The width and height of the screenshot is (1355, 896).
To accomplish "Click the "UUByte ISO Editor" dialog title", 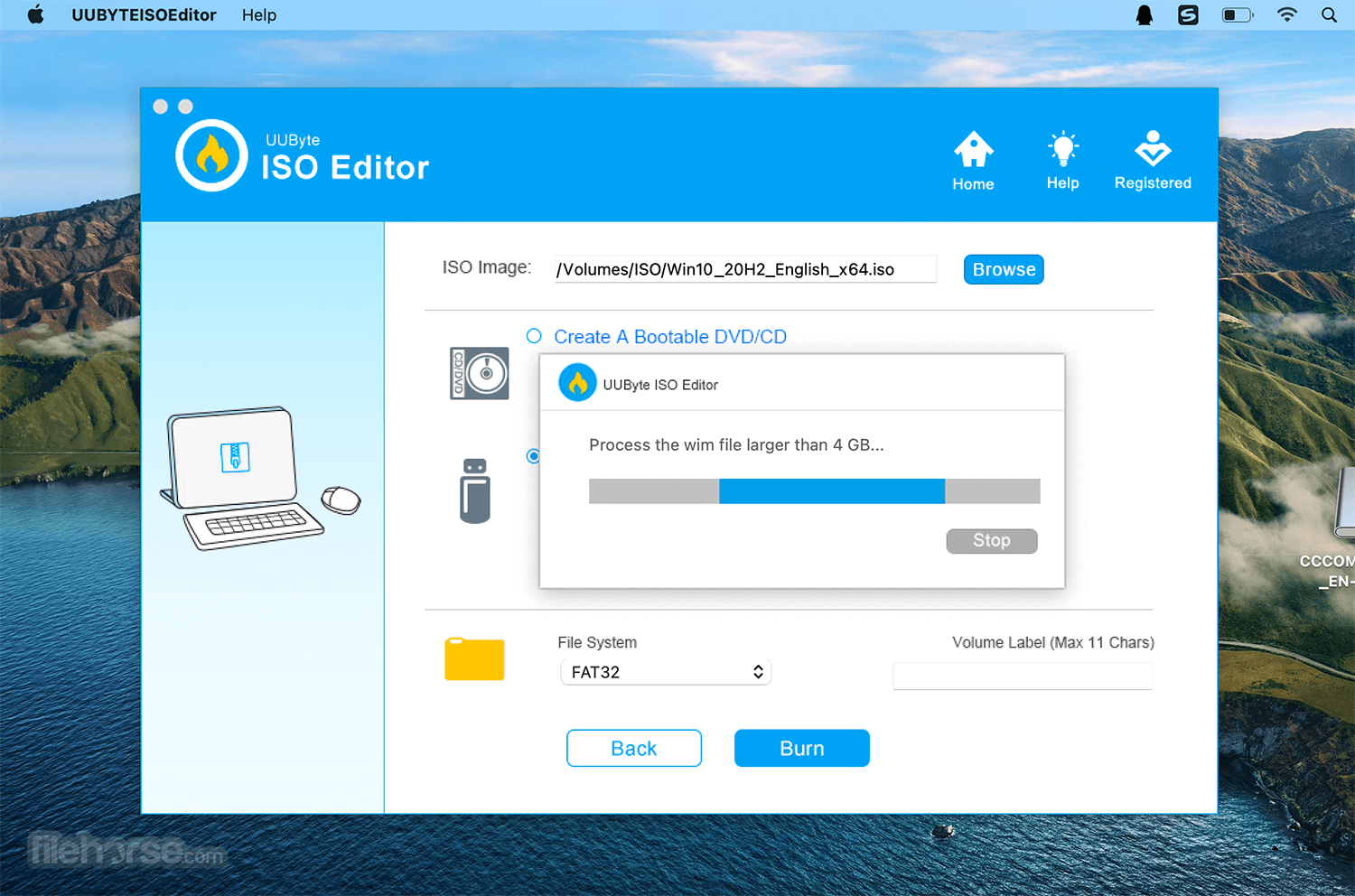I will pyautogui.click(x=660, y=385).
